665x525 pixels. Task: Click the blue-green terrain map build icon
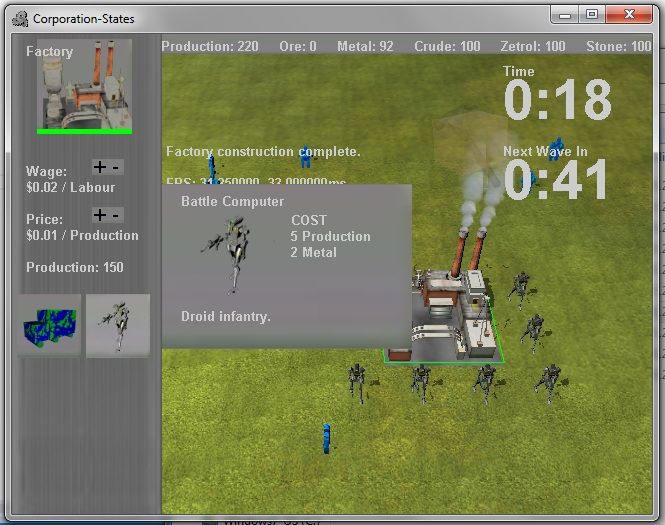(49, 325)
